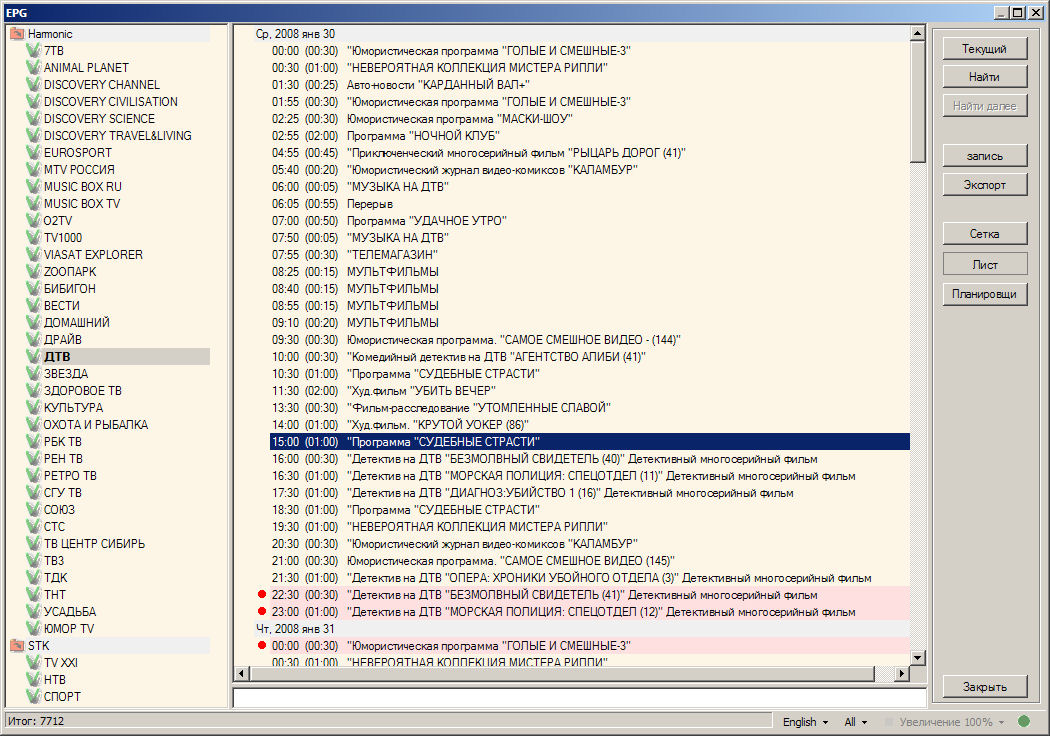Open the All filter dropdown

pos(855,722)
